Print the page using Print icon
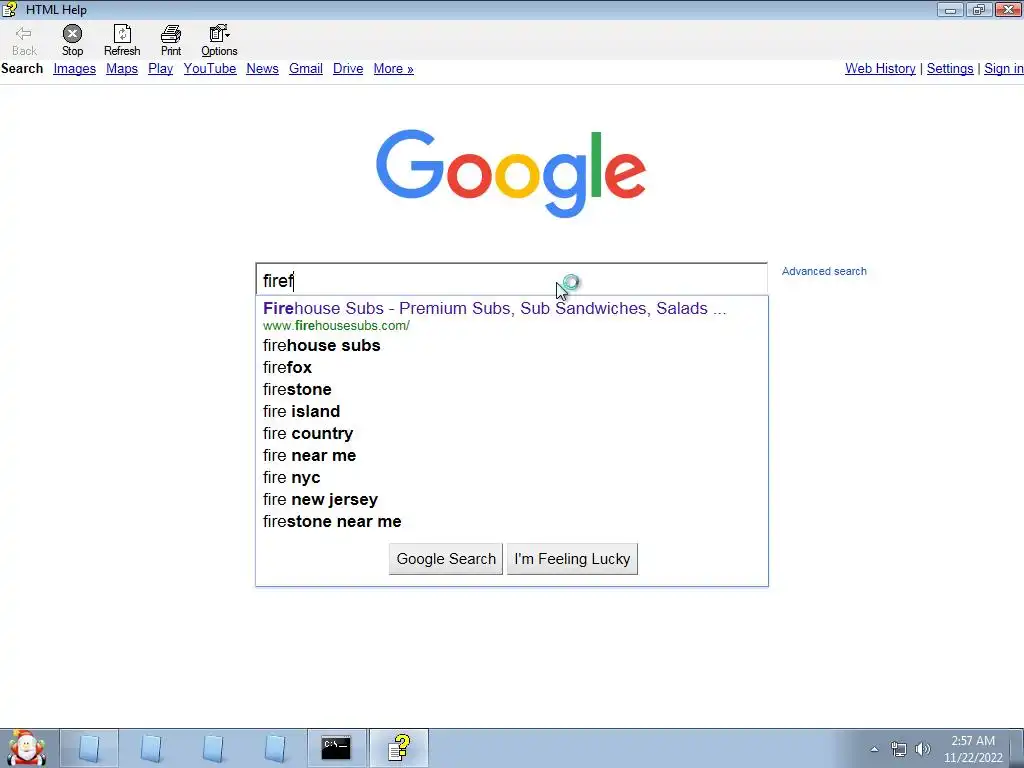 pos(171,33)
